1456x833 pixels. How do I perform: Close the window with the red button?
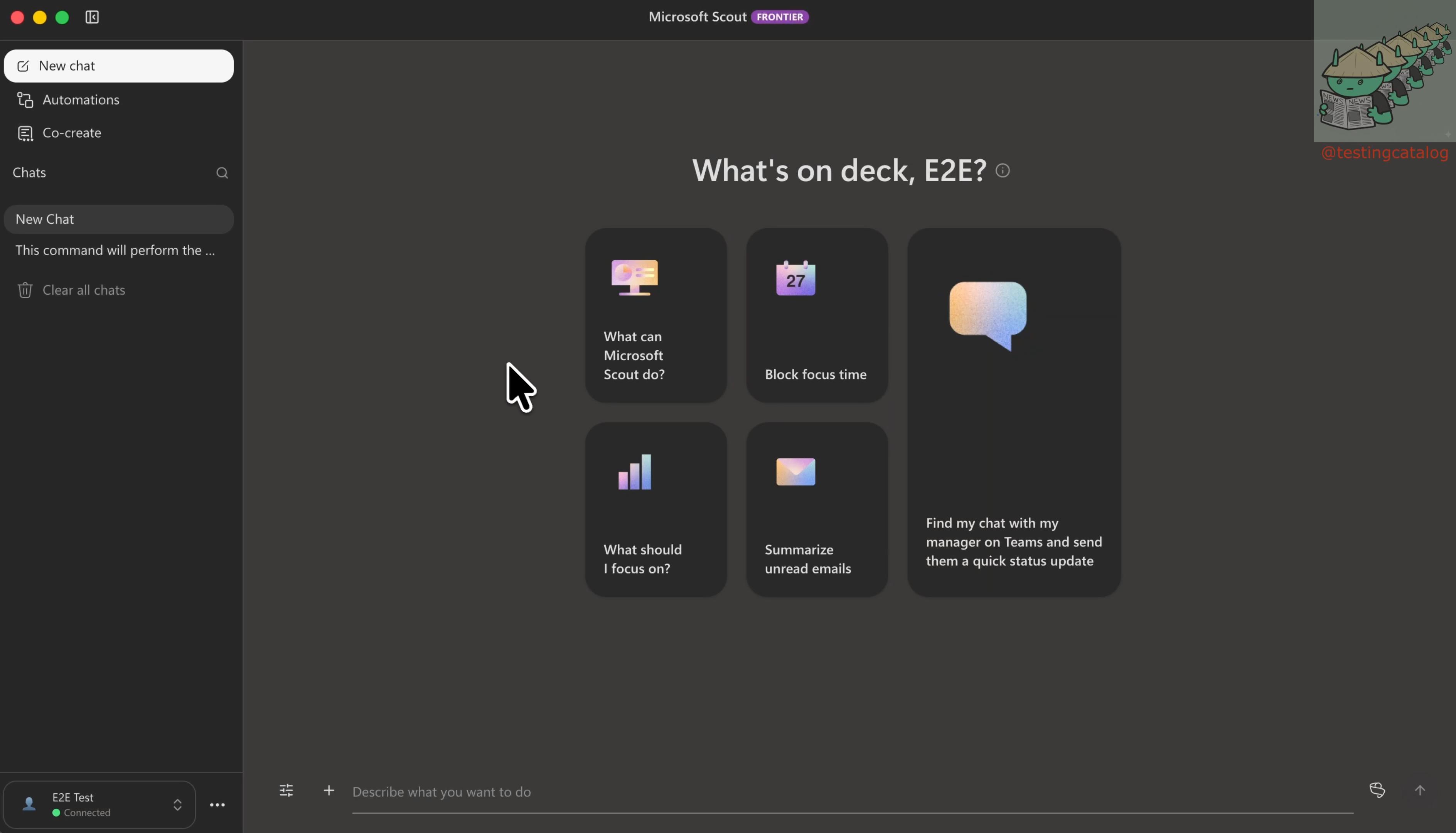(17, 18)
